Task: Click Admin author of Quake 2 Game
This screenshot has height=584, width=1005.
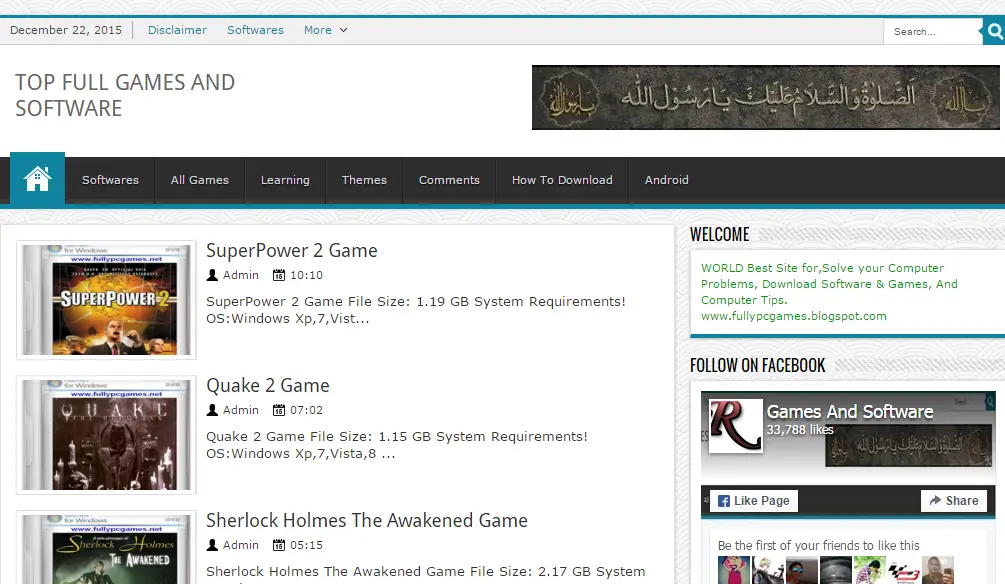Action: click(x=241, y=410)
